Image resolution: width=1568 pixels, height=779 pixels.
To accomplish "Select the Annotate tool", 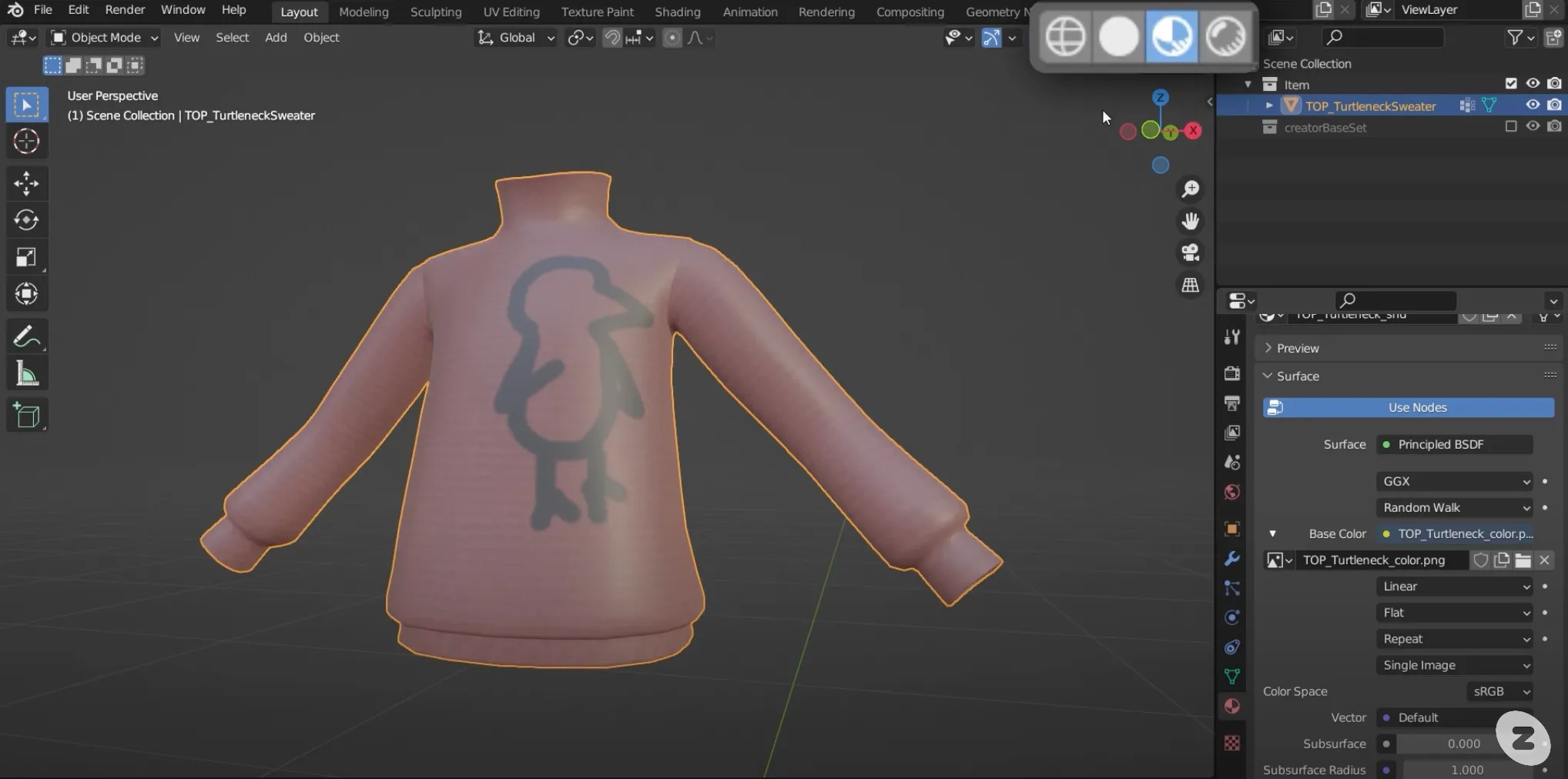I will coord(27,336).
